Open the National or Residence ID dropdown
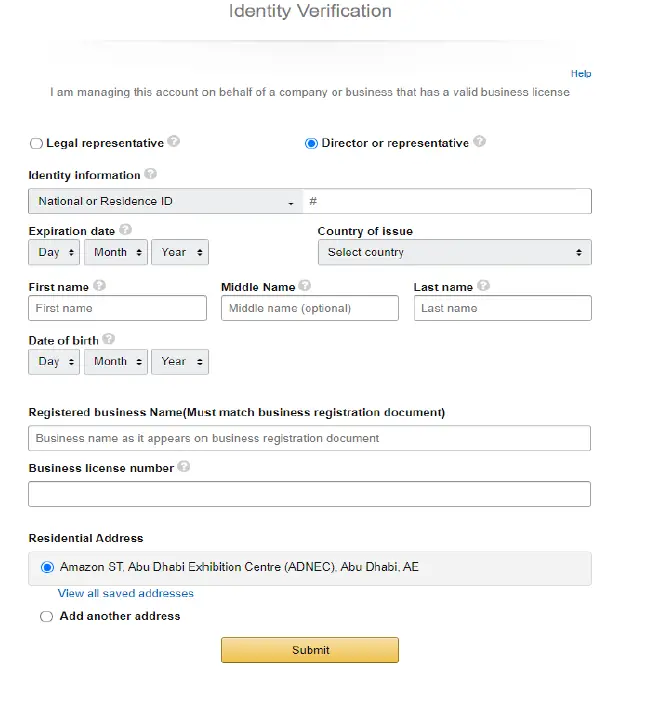Screen dimensions: 649x718 pyautogui.click(x=165, y=201)
